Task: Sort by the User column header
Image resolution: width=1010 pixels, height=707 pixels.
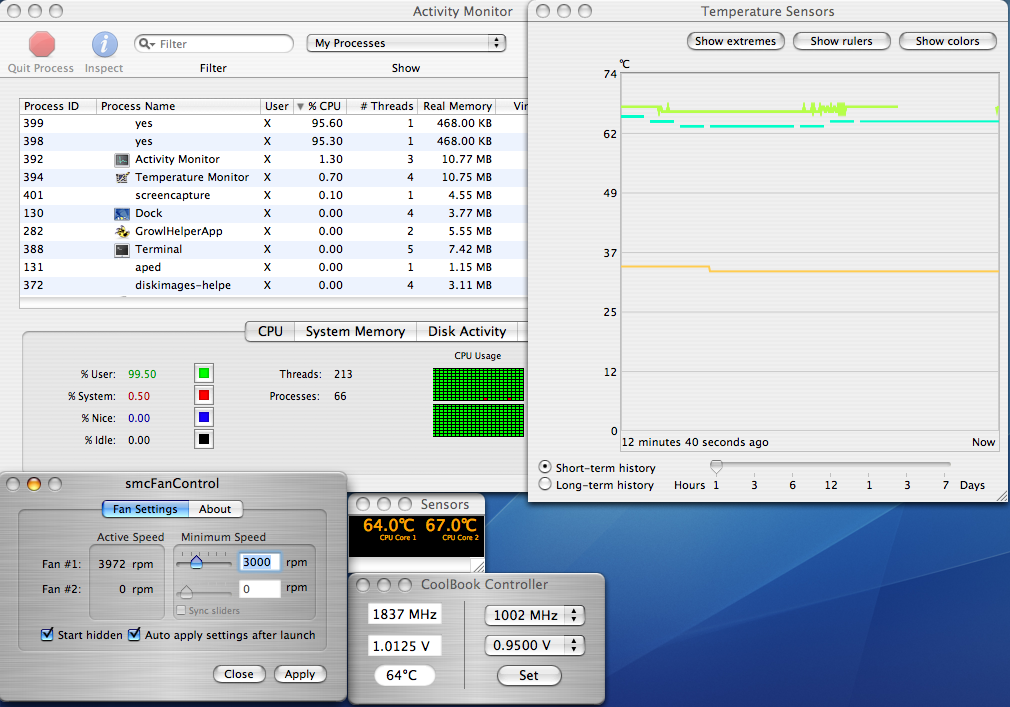Action: (x=277, y=106)
